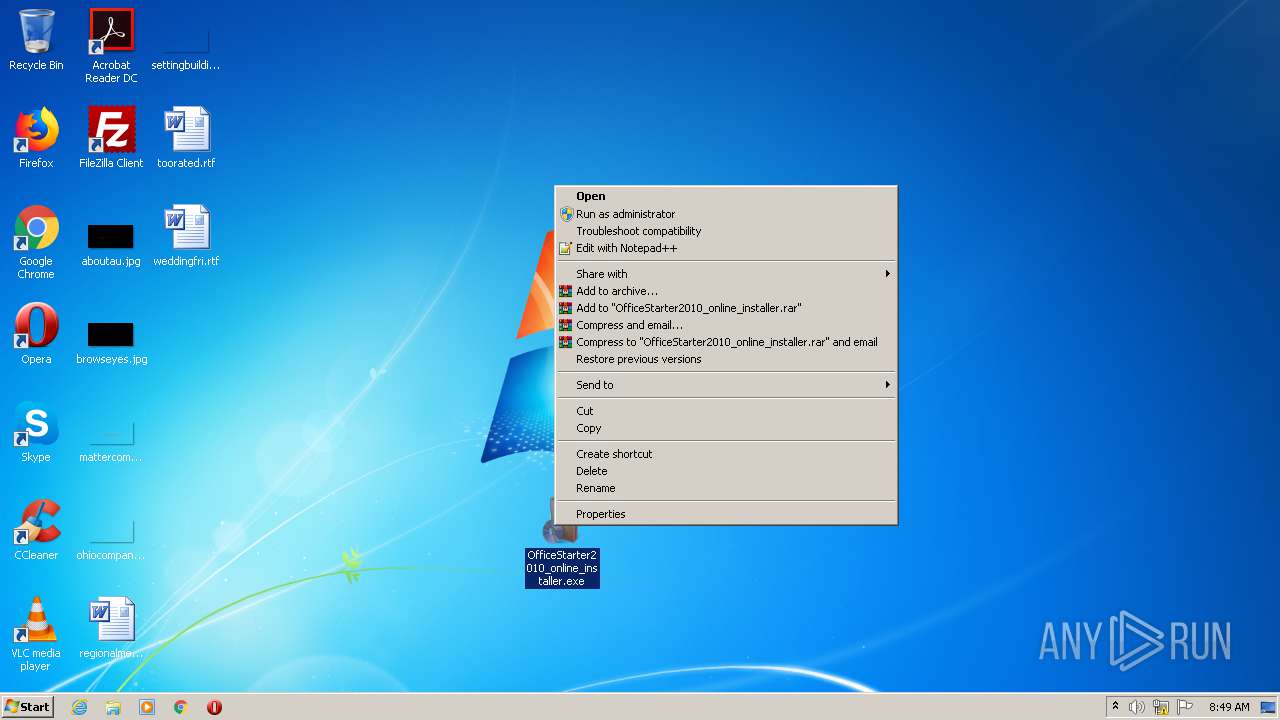1280x720 pixels.
Task: Choose Compress to rar and email
Action: pos(726,342)
